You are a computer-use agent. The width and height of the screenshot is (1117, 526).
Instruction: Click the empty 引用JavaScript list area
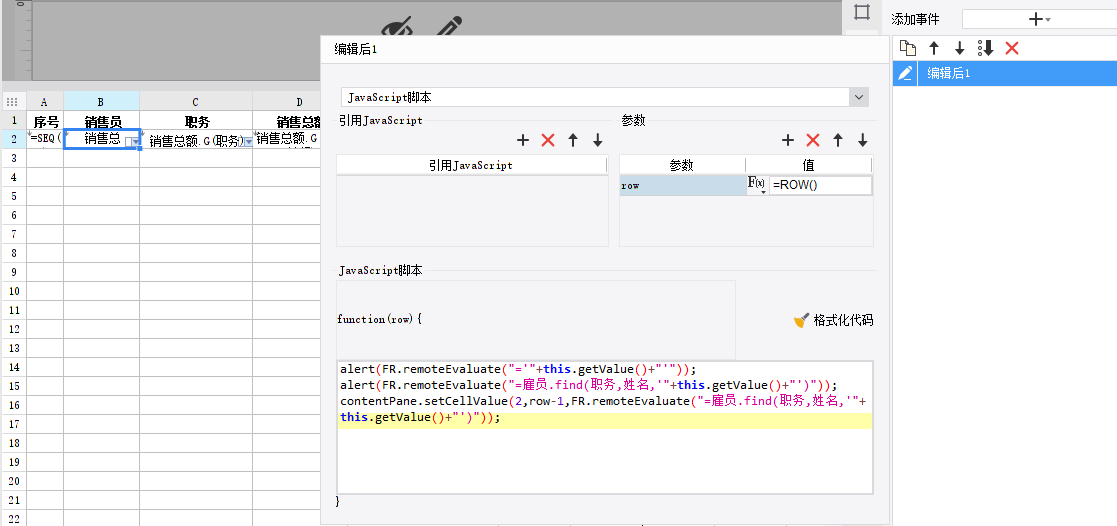click(472, 210)
